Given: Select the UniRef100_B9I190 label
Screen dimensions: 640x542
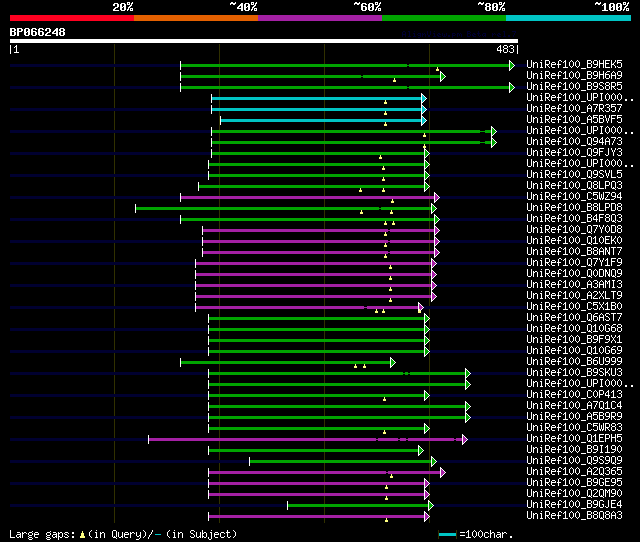Looking at the screenshot, I should (x=574, y=450).
